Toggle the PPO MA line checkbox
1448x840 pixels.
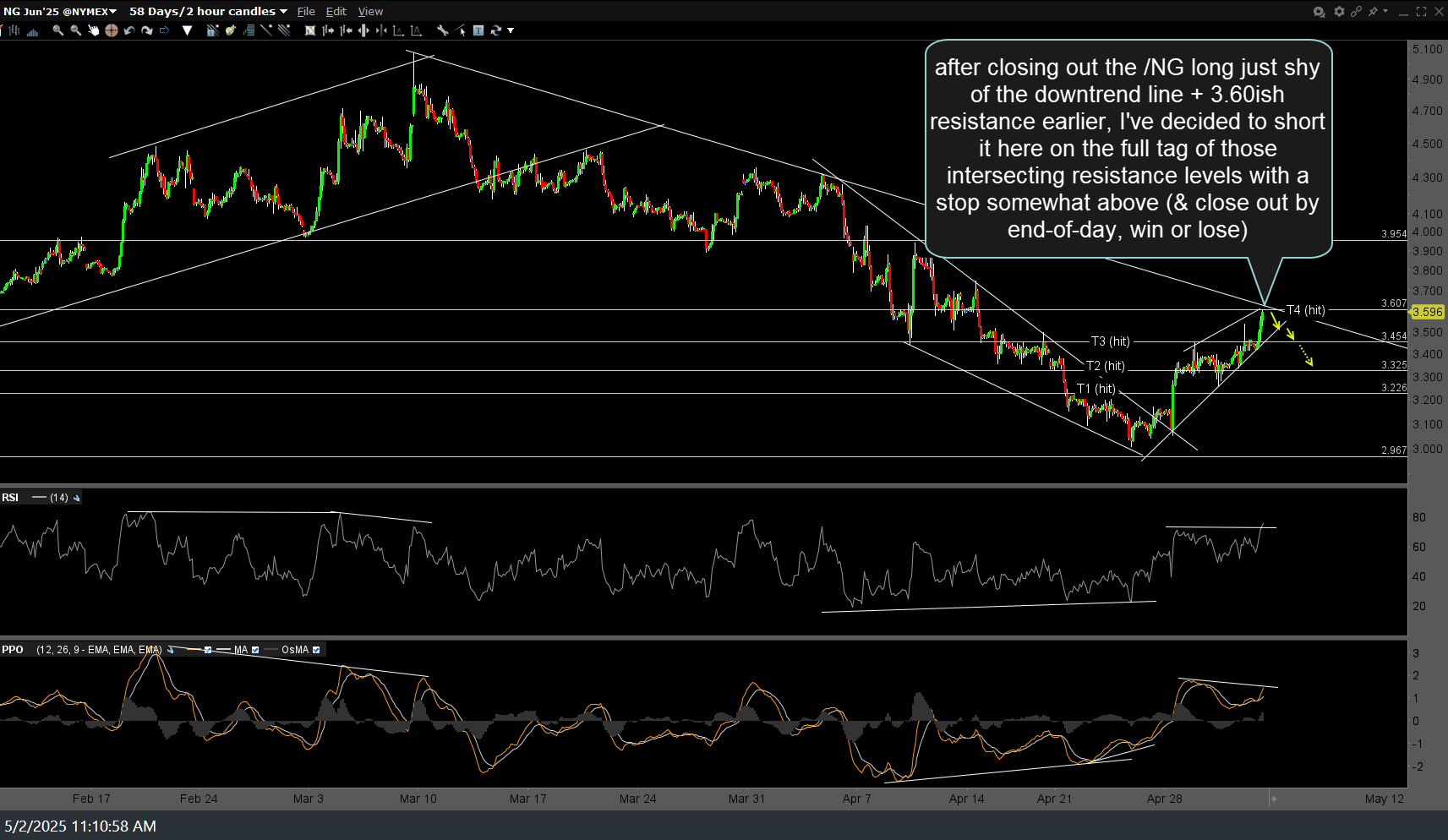point(255,650)
